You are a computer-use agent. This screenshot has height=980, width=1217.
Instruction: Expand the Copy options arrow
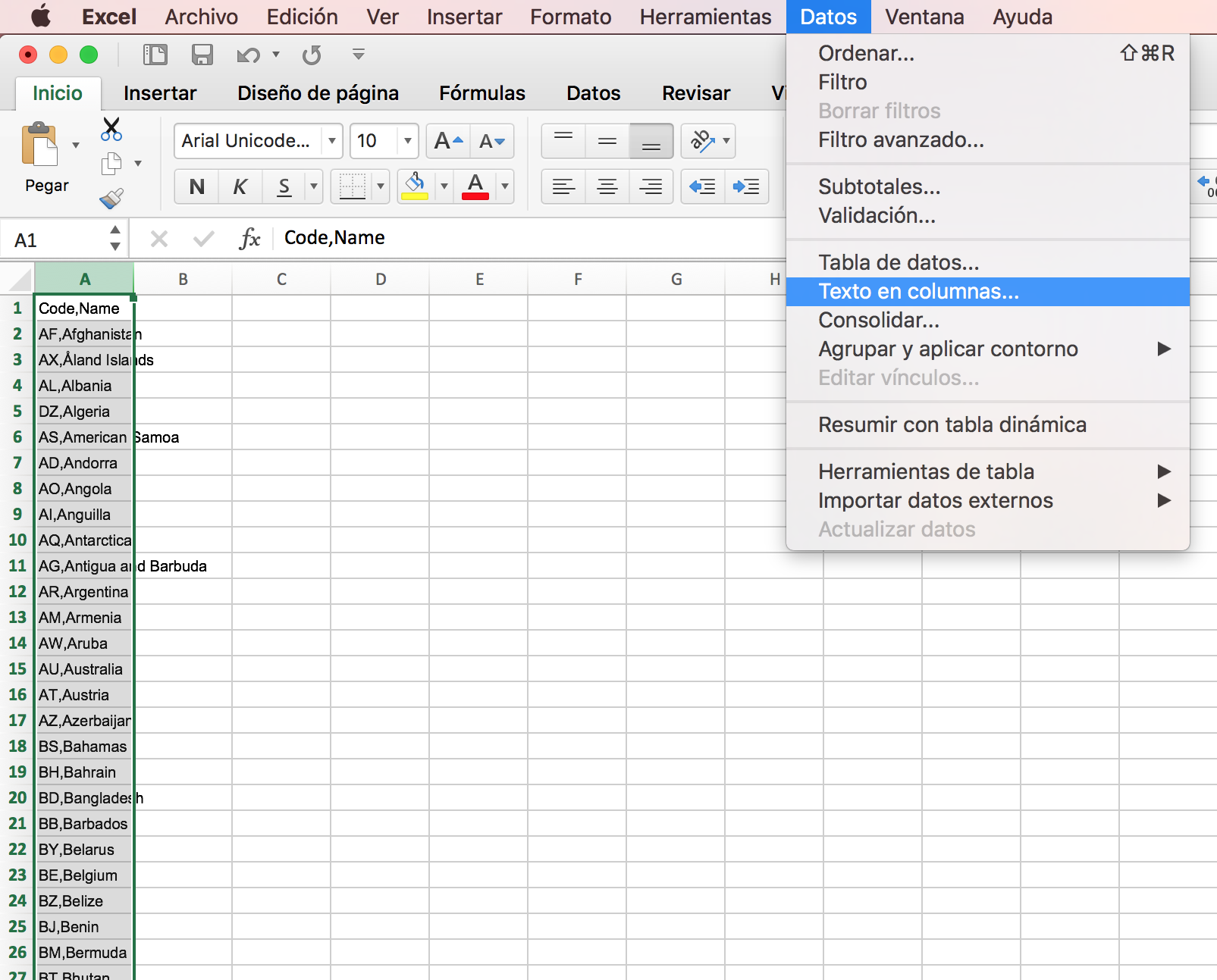(x=138, y=164)
